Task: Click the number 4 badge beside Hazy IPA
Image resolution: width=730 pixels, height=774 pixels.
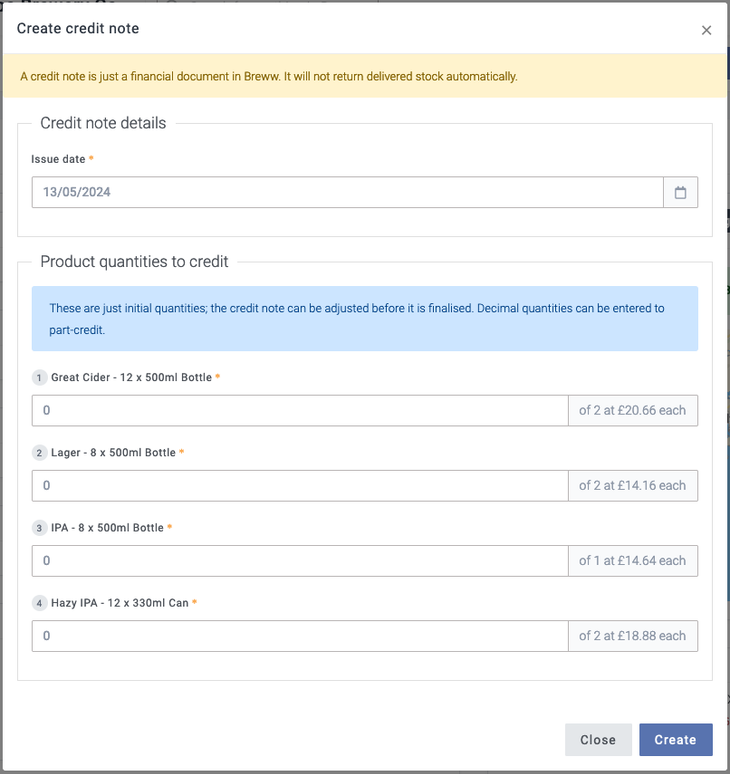Action: click(40, 603)
